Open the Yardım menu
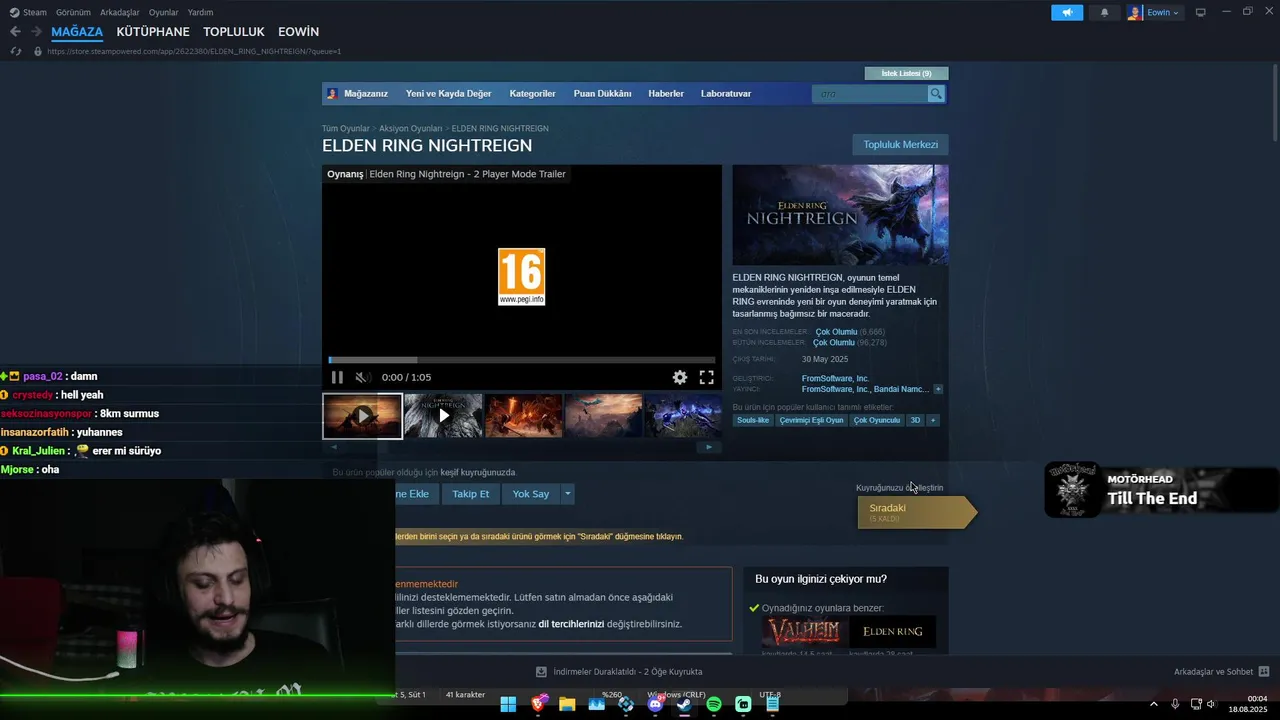 (200, 12)
